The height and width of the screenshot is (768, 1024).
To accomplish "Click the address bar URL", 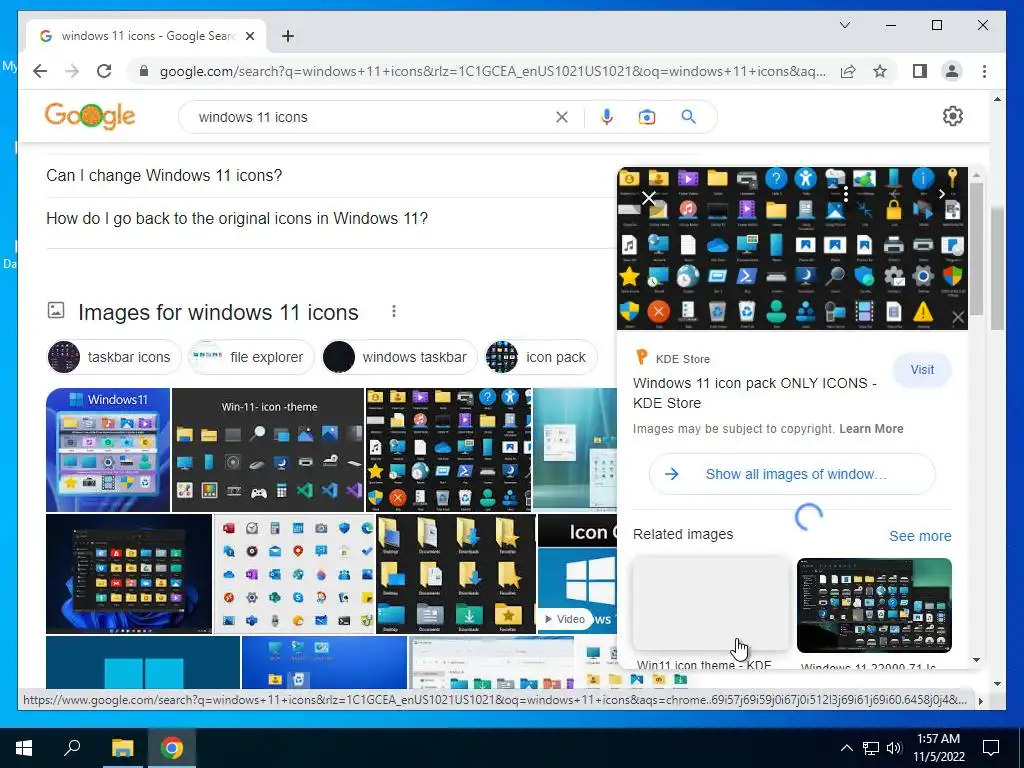I will 492,71.
